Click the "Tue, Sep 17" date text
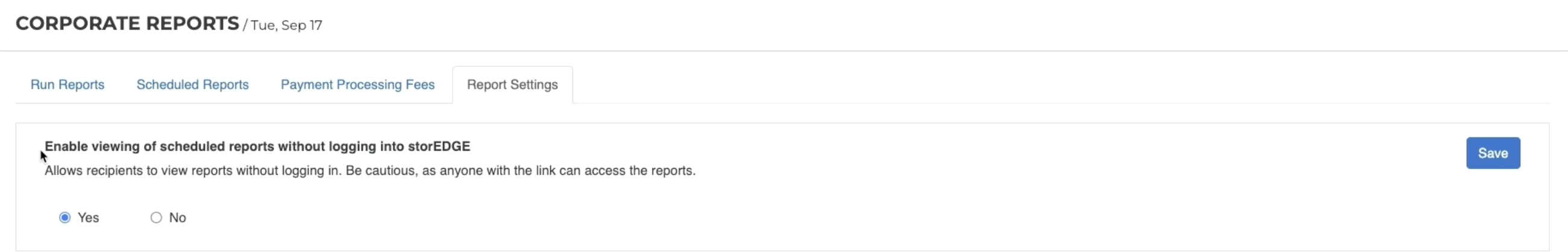 coord(287,25)
